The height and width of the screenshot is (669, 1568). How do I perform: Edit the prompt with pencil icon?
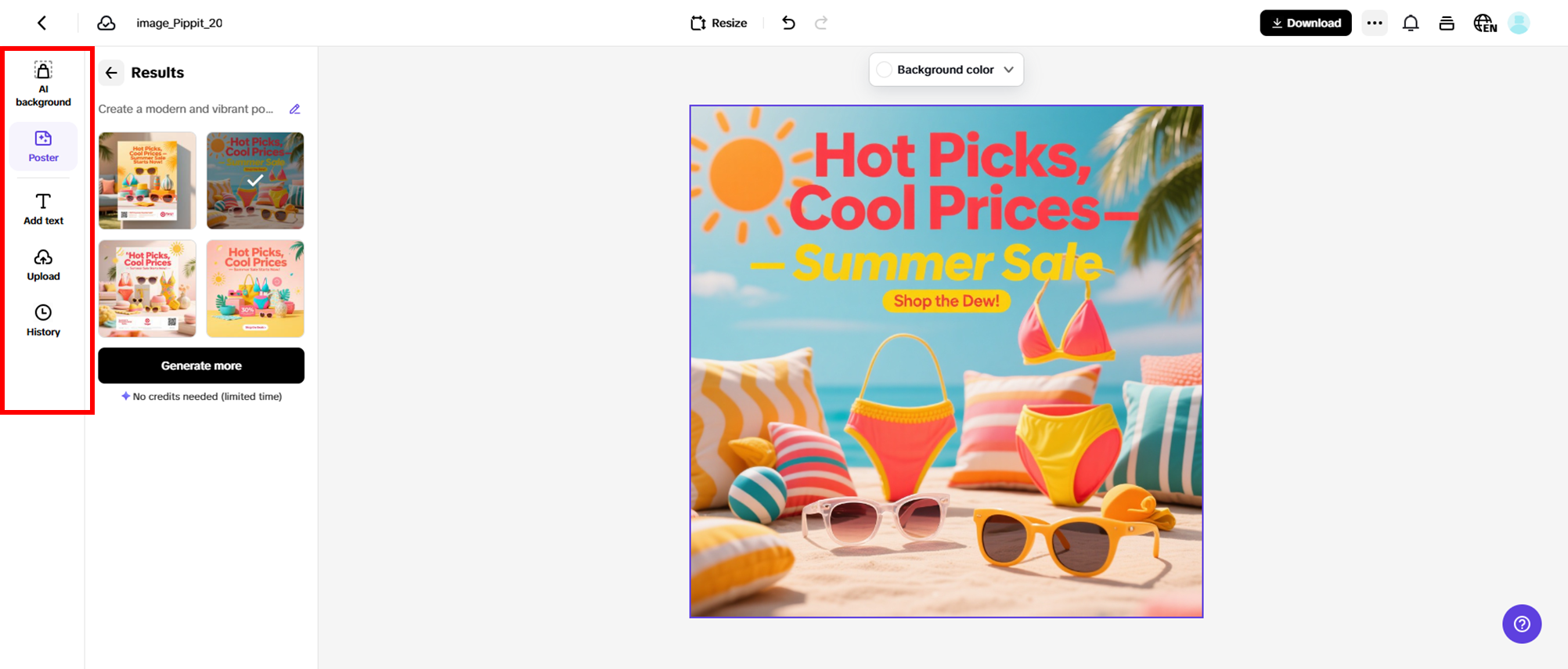click(x=295, y=109)
